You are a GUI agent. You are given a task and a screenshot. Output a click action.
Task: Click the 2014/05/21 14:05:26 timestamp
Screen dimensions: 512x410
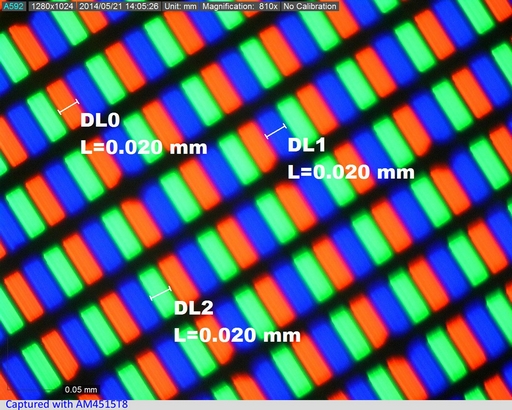point(119,6)
